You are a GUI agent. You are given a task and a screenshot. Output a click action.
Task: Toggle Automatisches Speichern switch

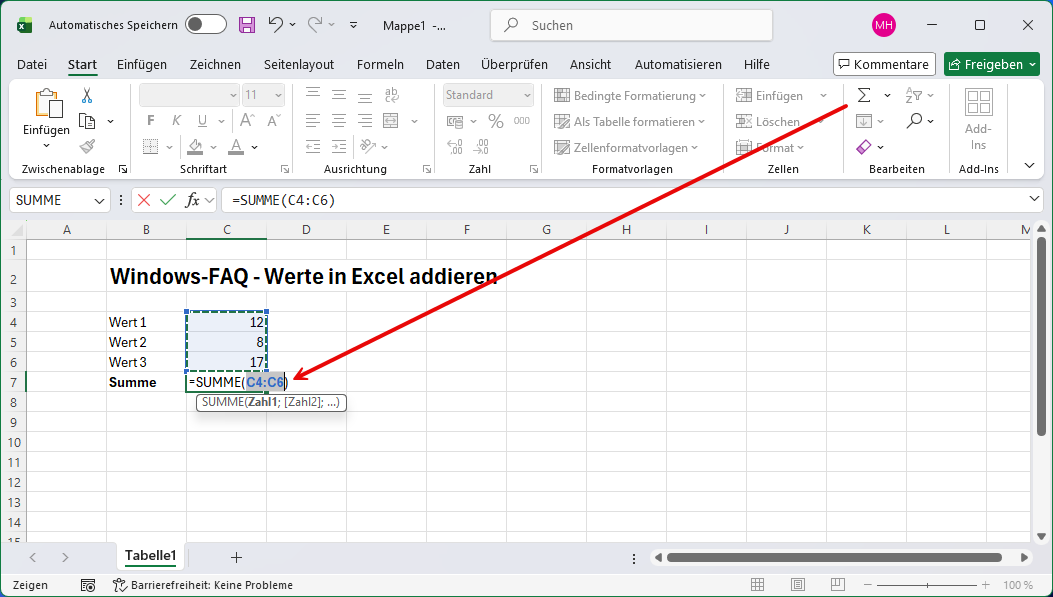(x=205, y=25)
